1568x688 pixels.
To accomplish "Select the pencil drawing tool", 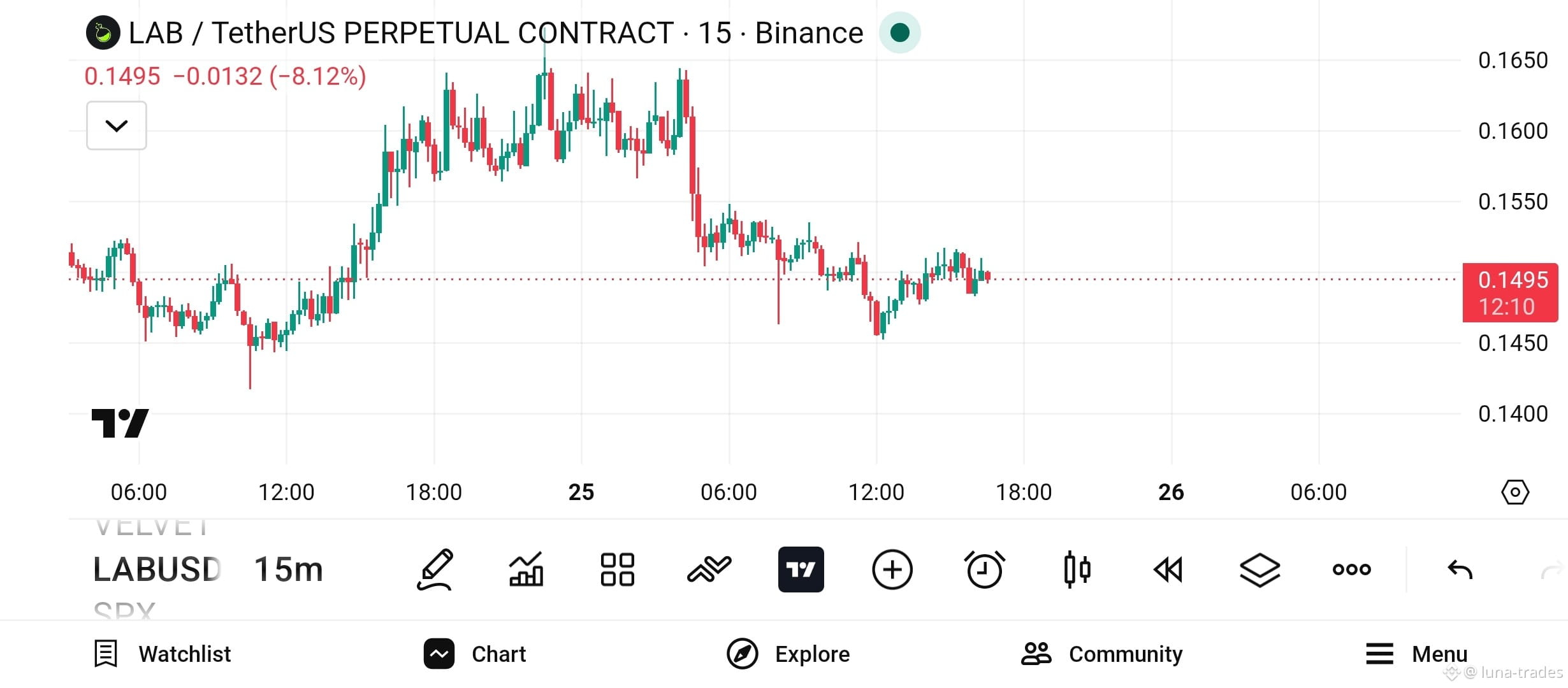I will [x=435, y=570].
